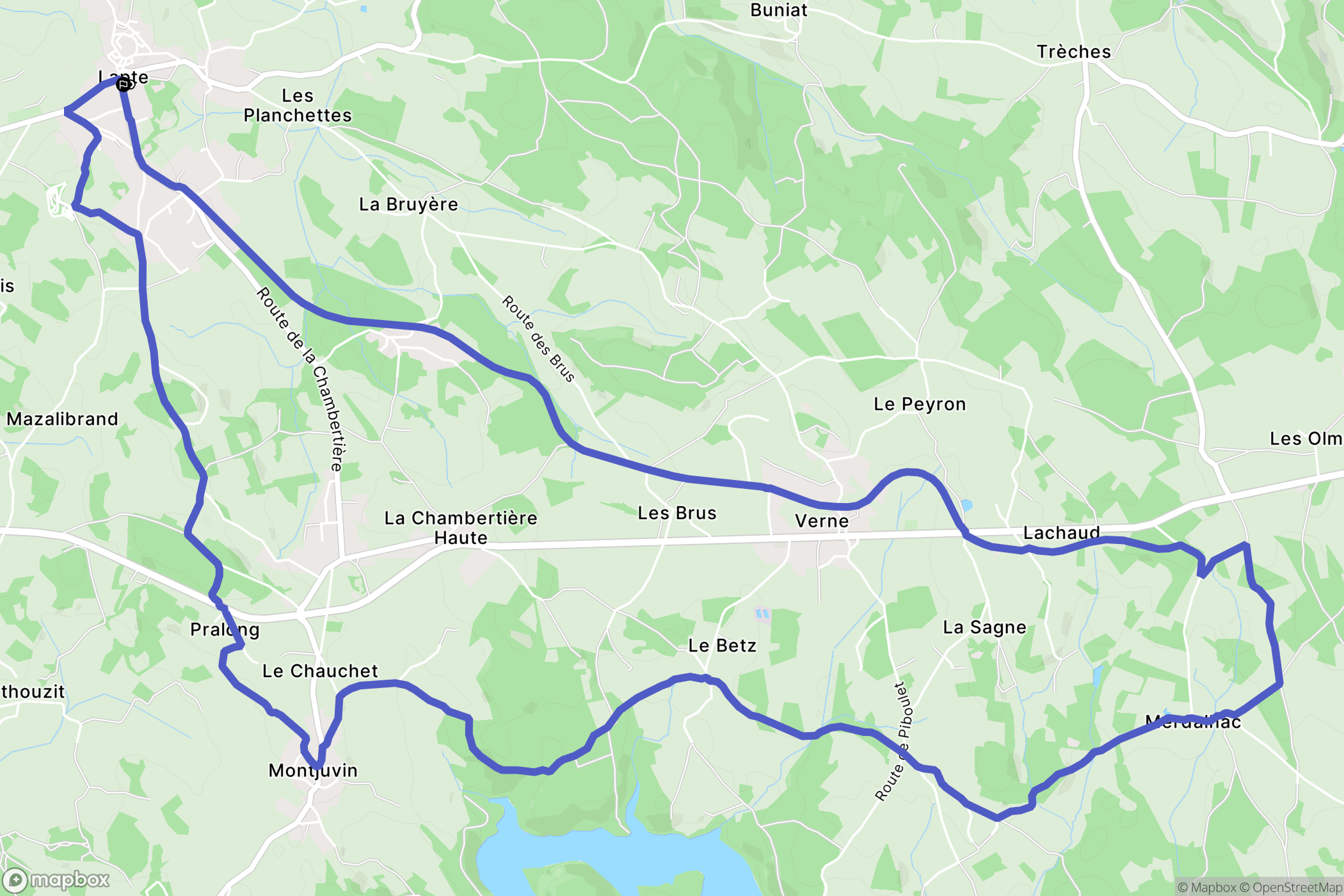Viewport: 1344px width, 896px height.
Task: Click the Lachaud town label
Action: tap(1062, 532)
